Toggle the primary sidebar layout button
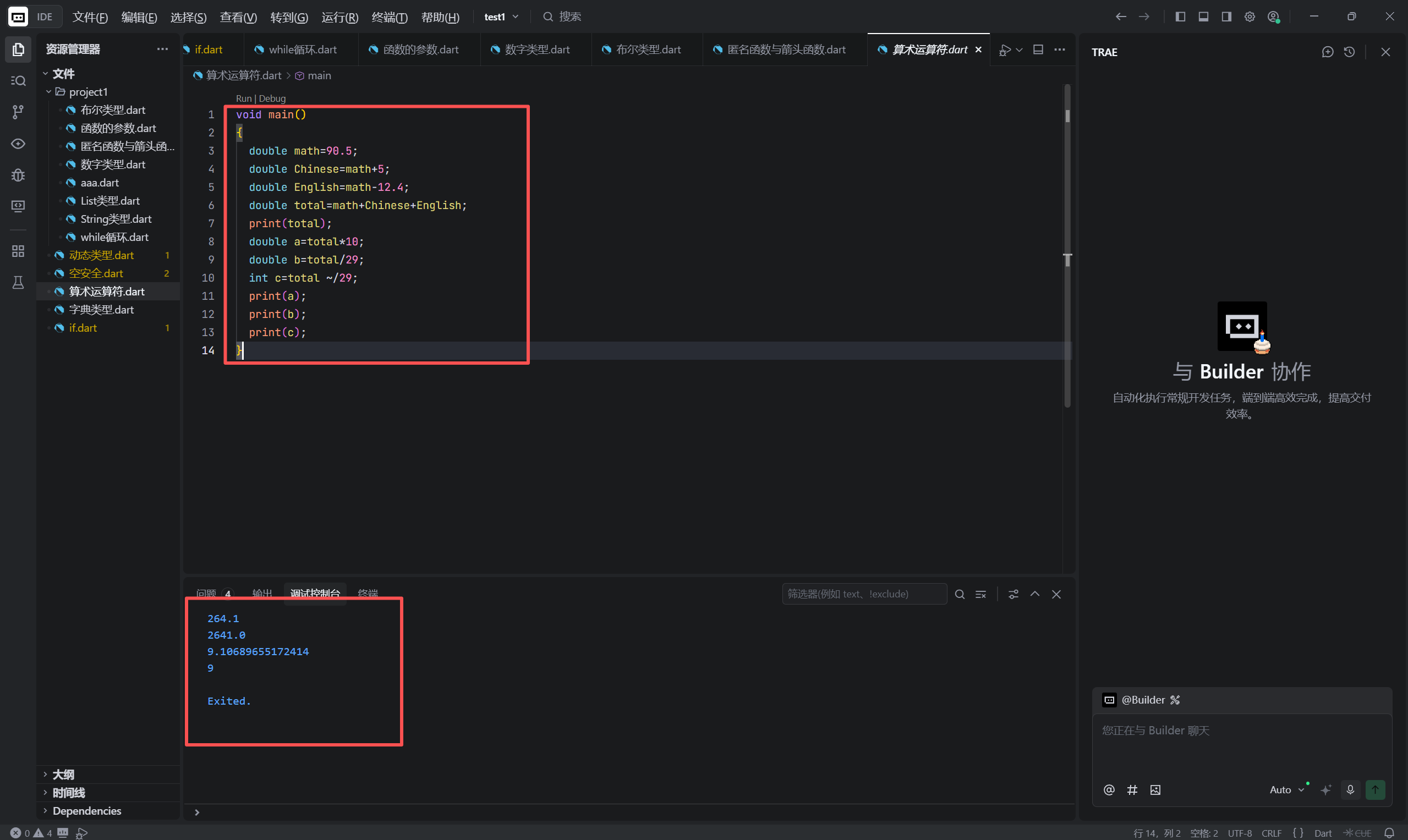 click(1180, 17)
